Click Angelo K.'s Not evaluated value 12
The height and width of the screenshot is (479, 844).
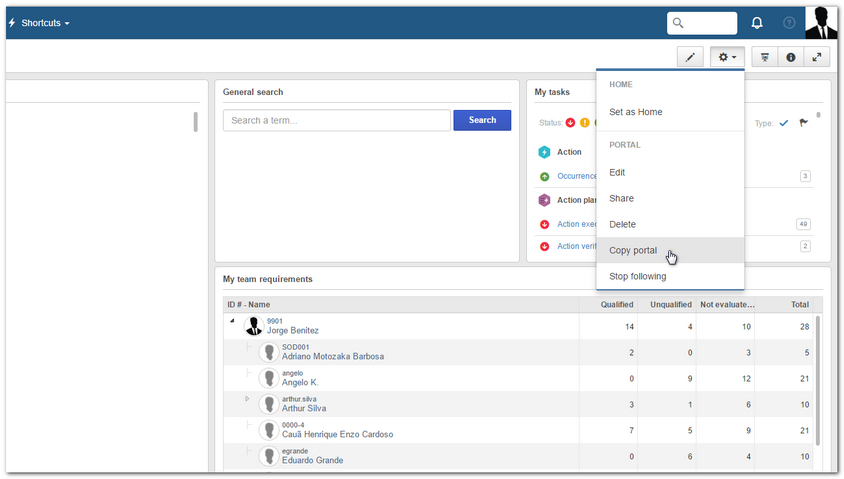746,378
